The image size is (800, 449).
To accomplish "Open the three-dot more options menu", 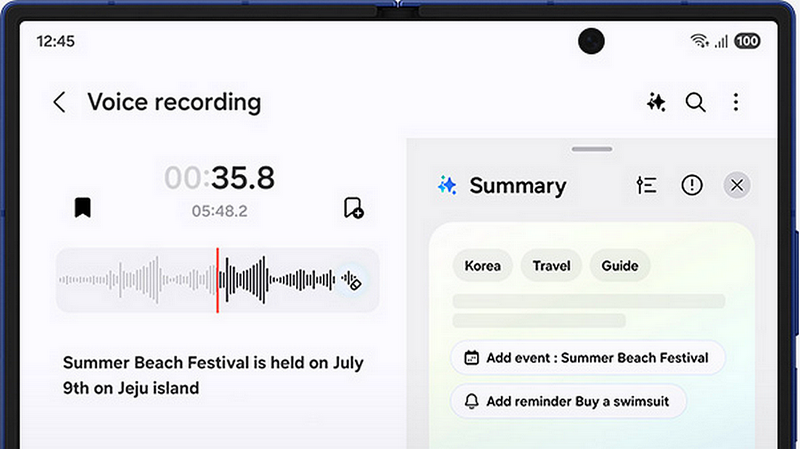I will tap(736, 102).
